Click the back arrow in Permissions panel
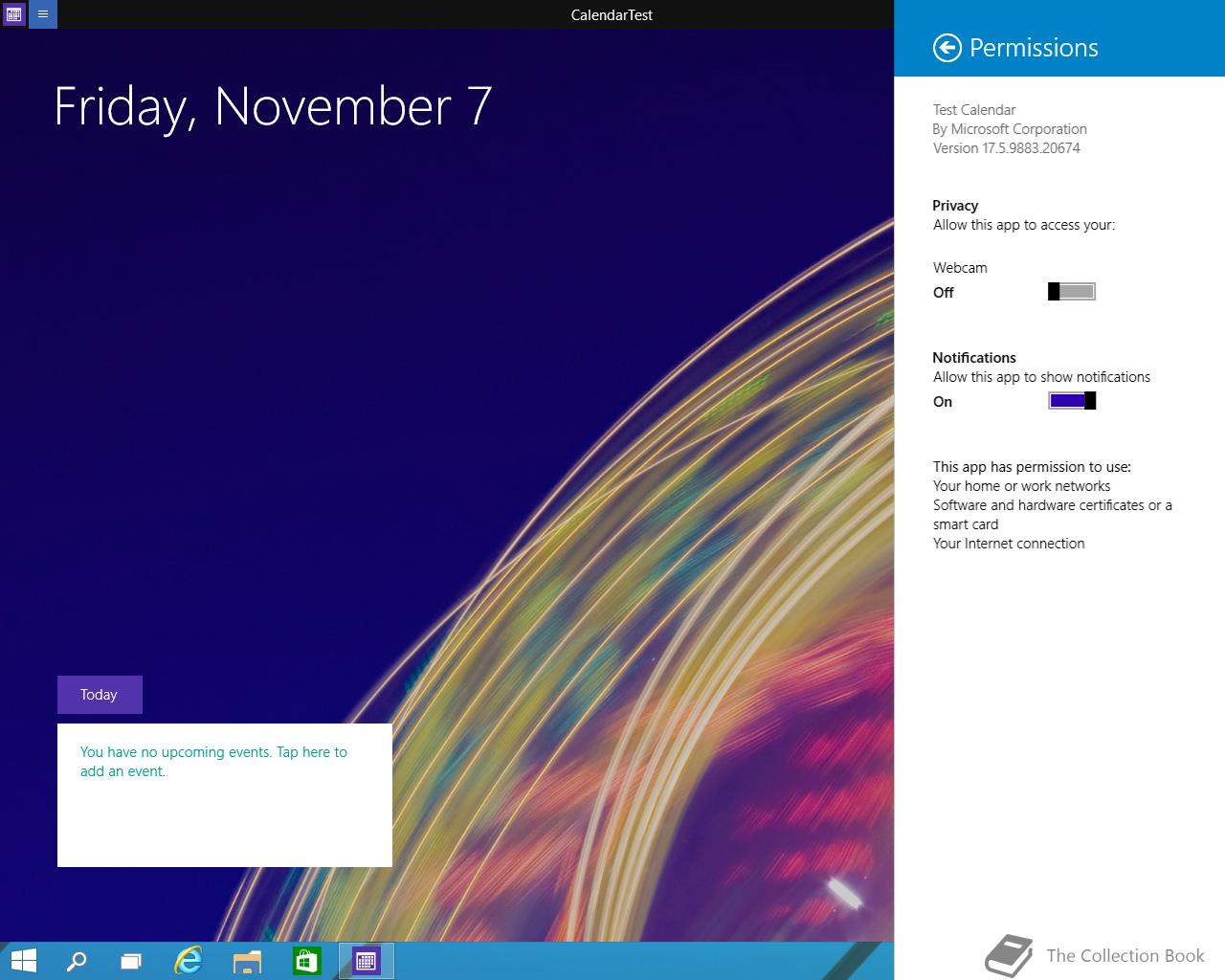 click(x=947, y=48)
